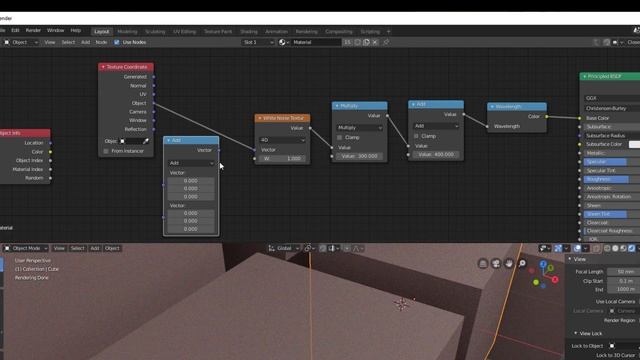Click the pan hand viewport icon

509,264
